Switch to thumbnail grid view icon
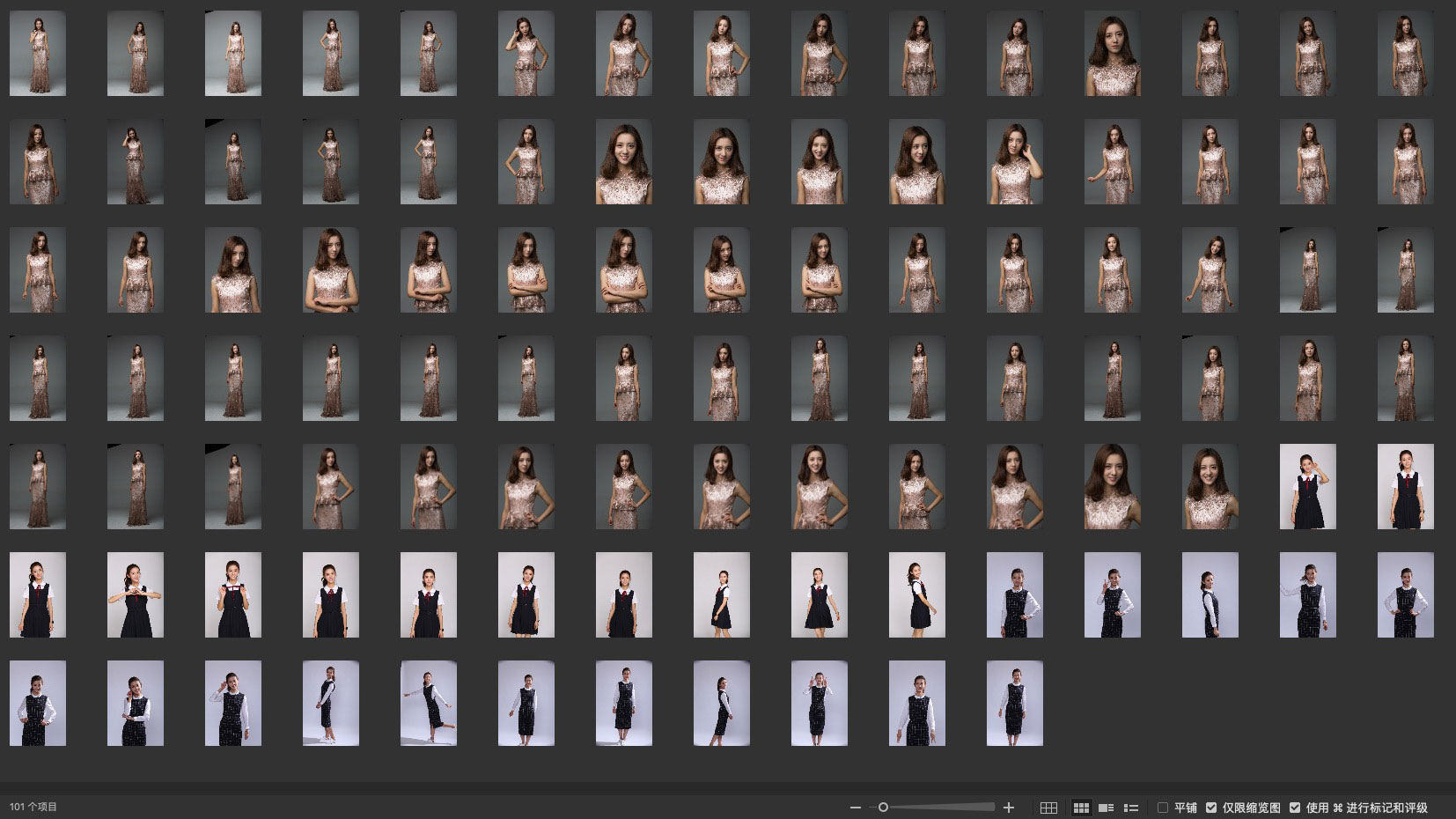The height and width of the screenshot is (819, 1456). [x=1081, y=808]
